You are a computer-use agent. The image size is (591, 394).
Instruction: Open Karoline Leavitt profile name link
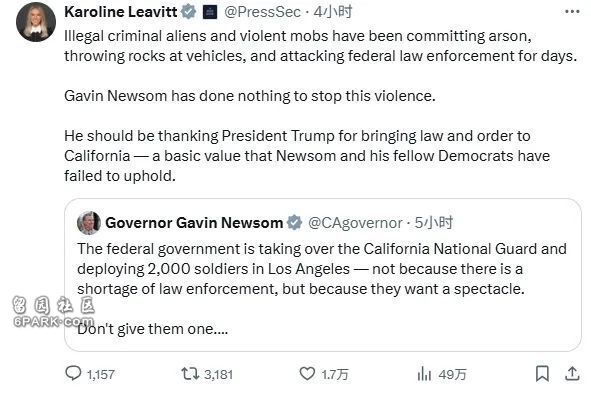coord(121,12)
